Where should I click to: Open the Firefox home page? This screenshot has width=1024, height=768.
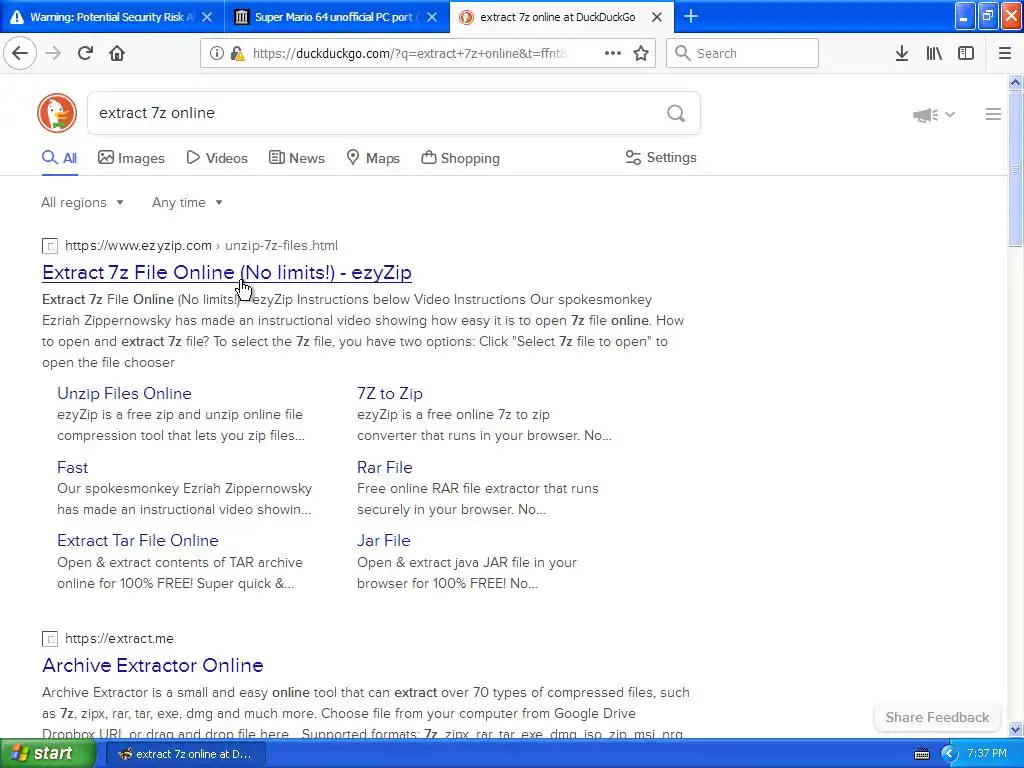[x=117, y=53]
